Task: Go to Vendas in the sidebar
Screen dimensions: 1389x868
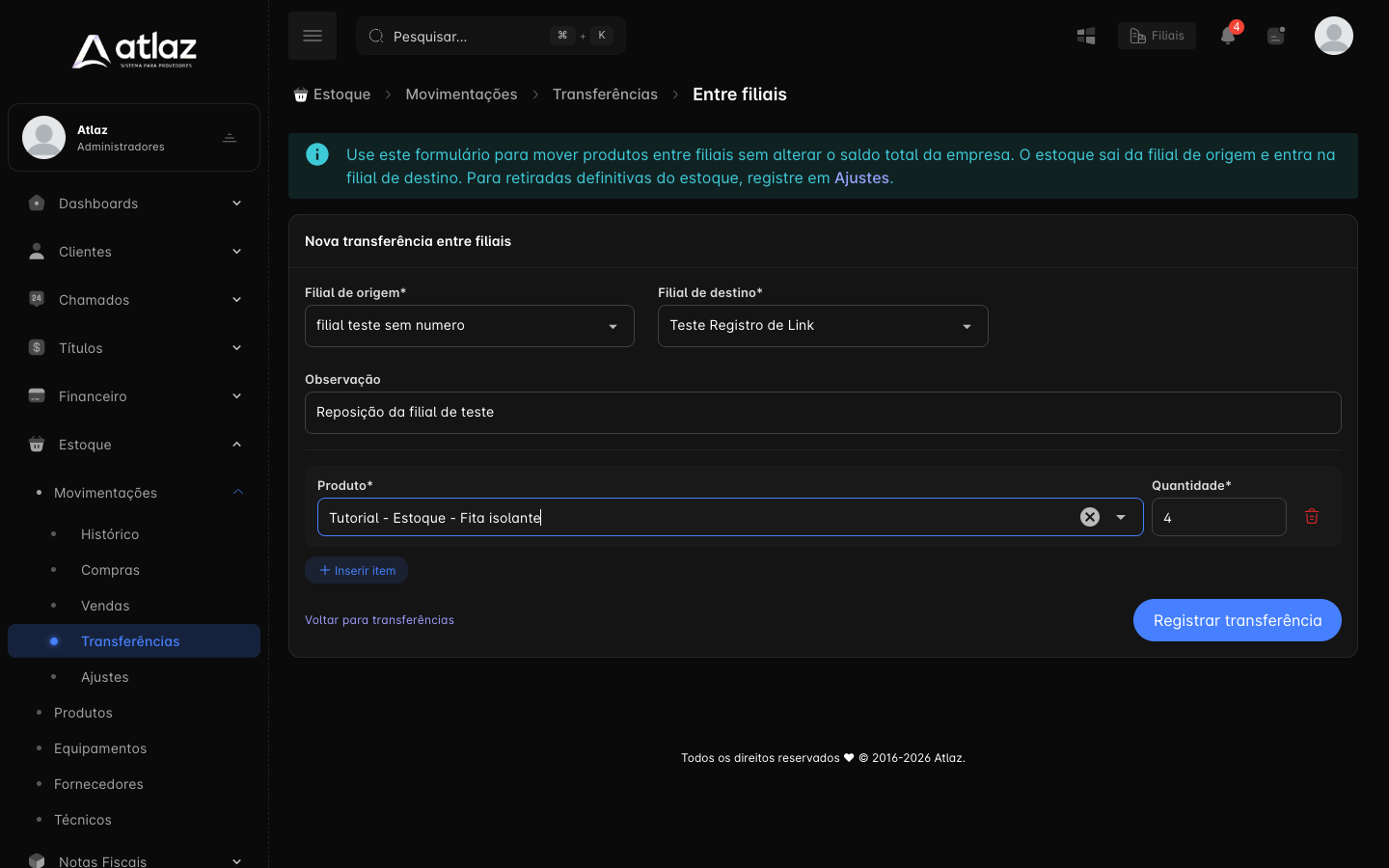Action: point(105,606)
